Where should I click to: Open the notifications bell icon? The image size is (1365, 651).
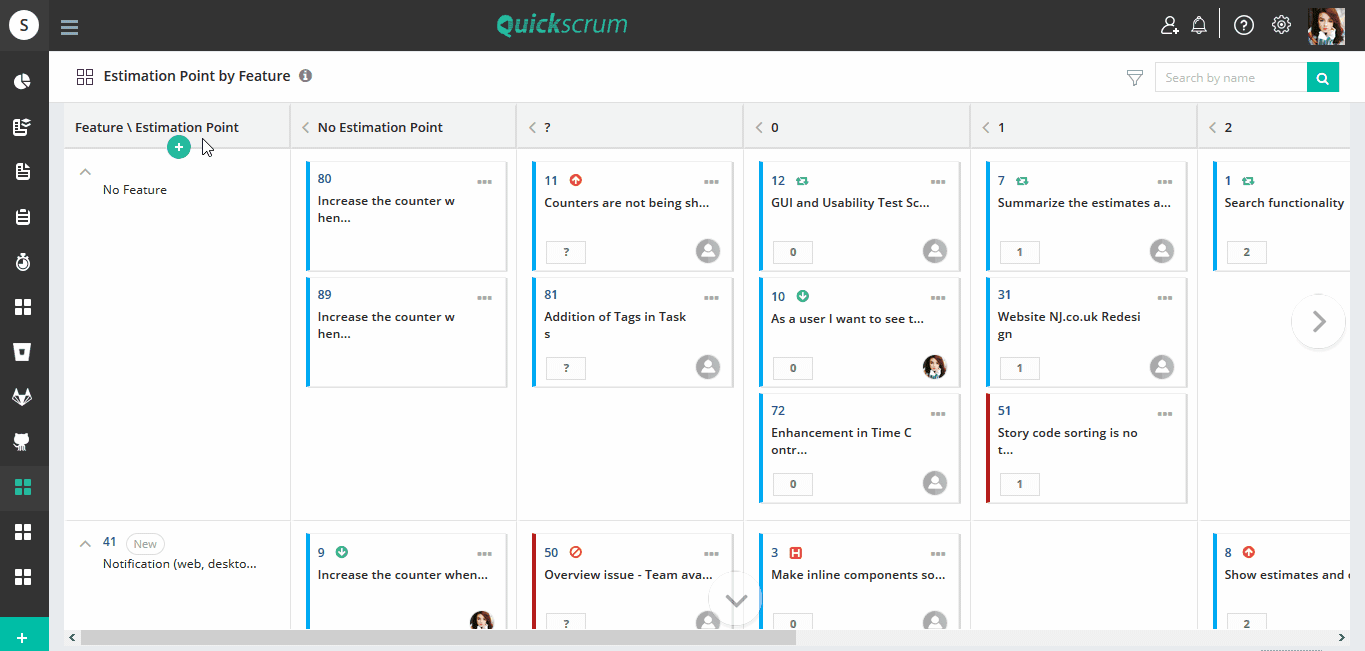click(1200, 24)
